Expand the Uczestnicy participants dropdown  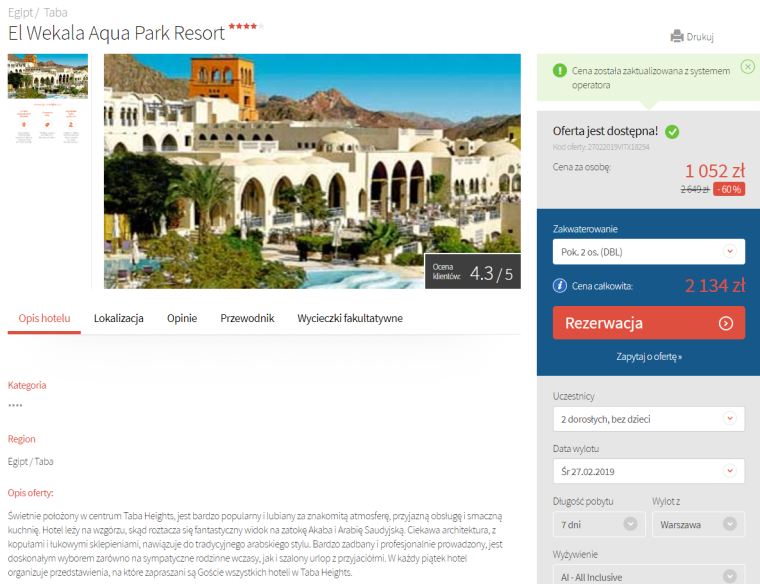point(649,419)
